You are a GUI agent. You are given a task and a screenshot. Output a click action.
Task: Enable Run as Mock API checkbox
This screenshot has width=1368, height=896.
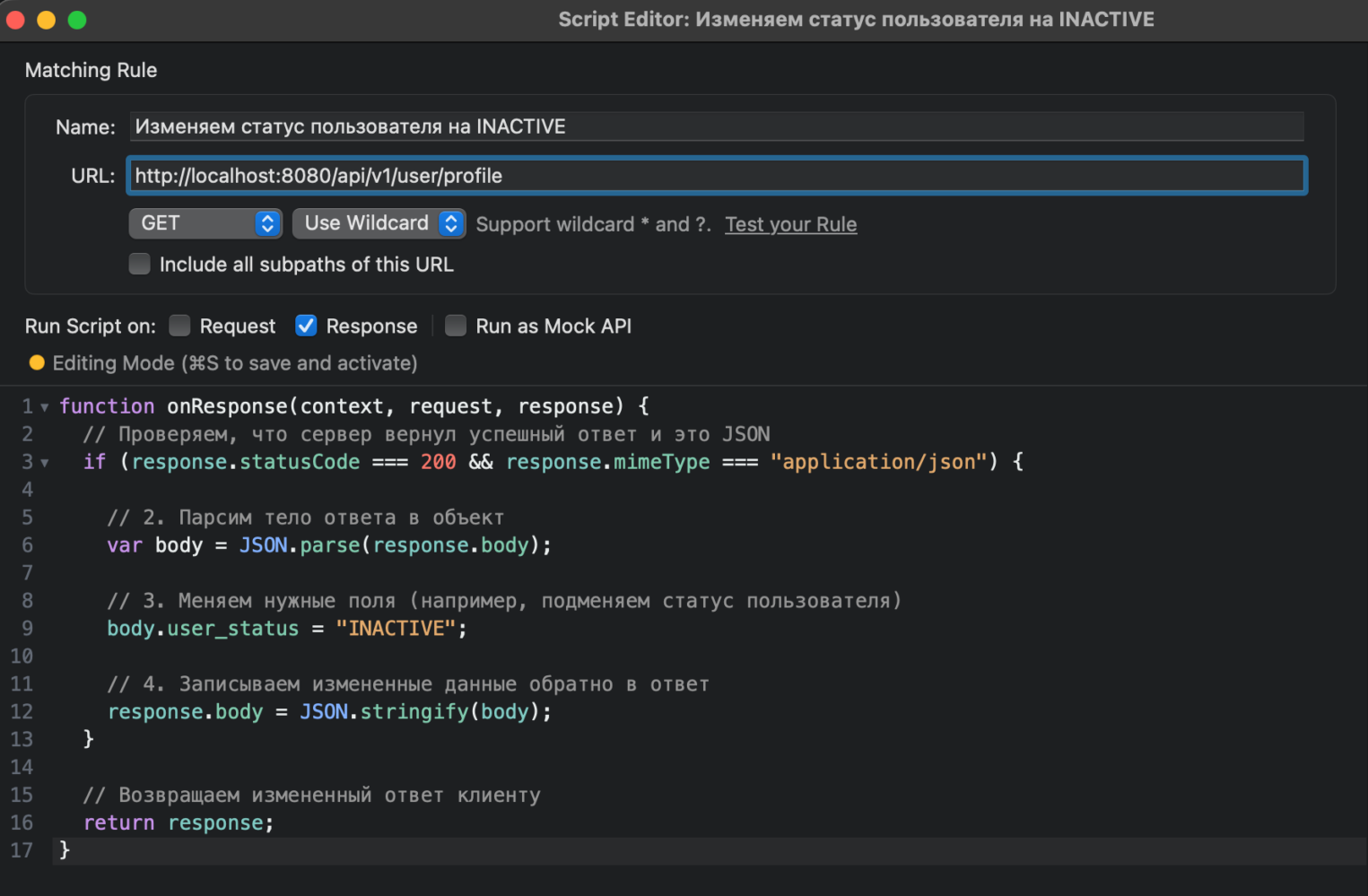pos(456,326)
